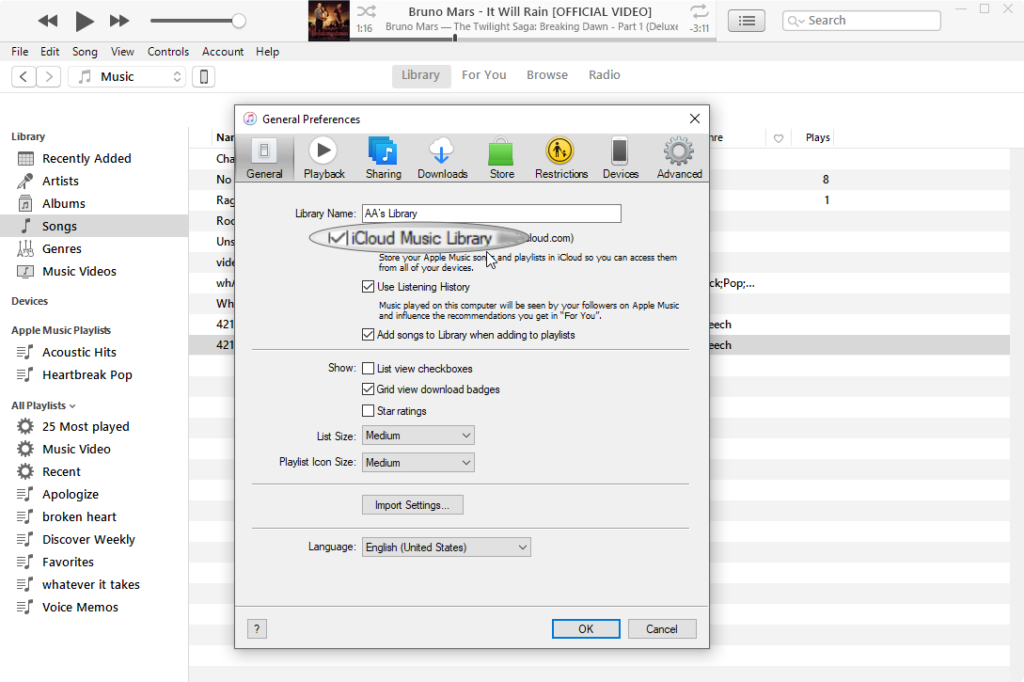Open the Controls menu

click(168, 52)
